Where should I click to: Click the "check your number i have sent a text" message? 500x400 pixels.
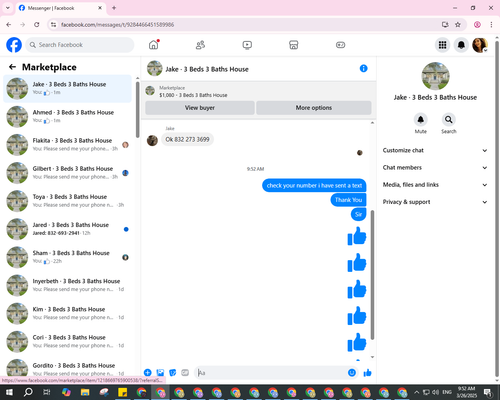pos(314,185)
